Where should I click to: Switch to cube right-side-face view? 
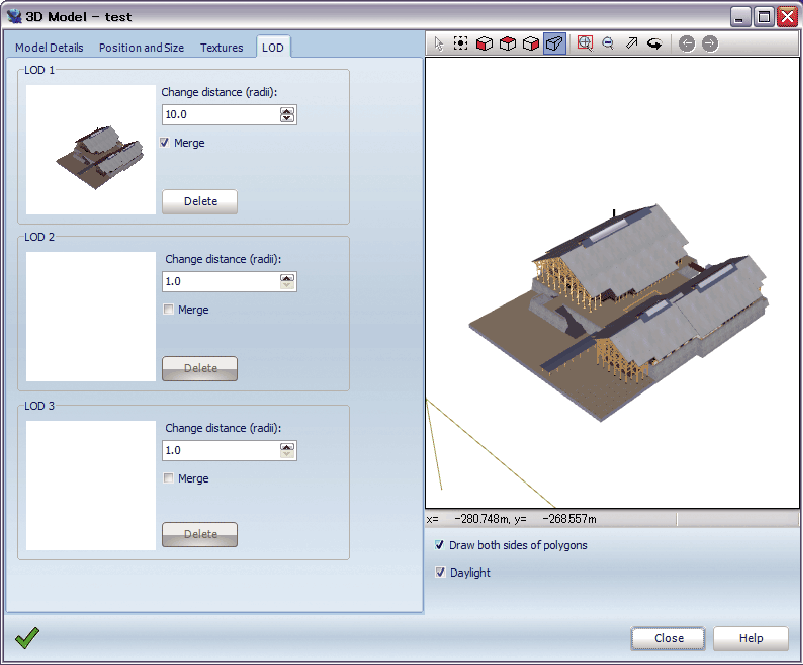coord(531,44)
